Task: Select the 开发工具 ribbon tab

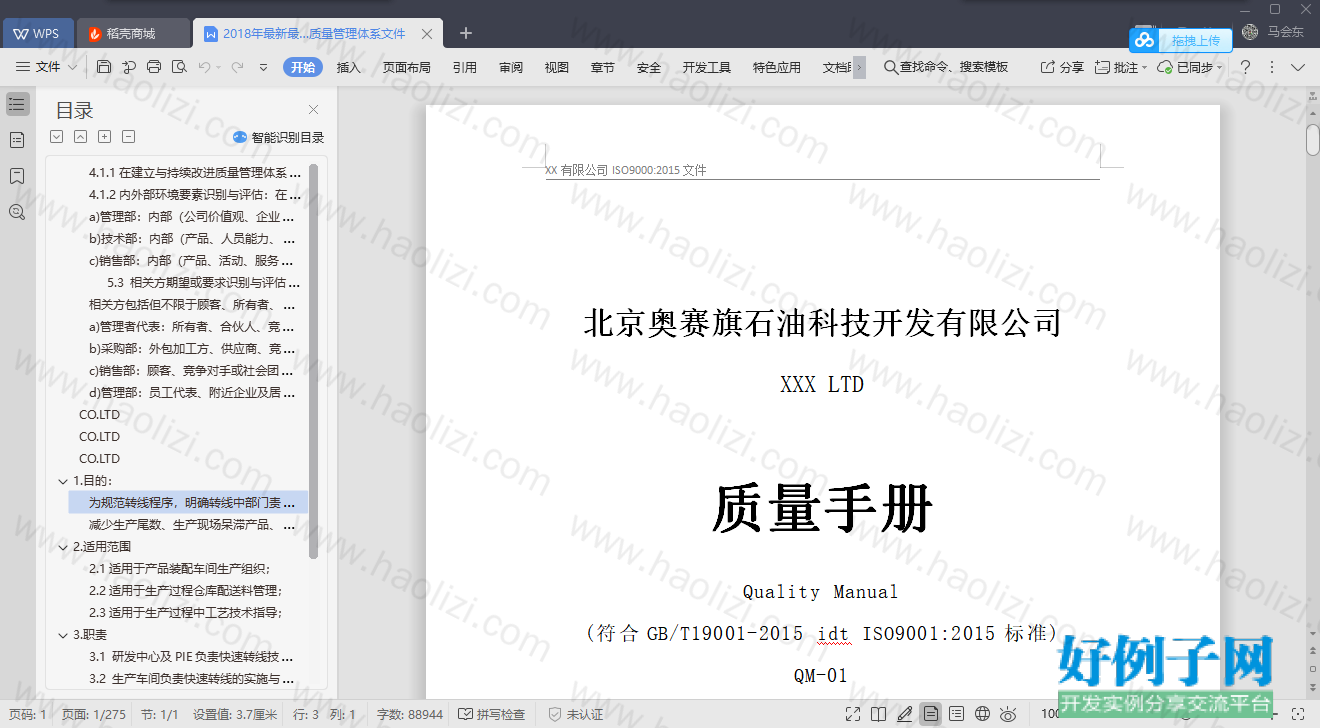Action: click(707, 67)
